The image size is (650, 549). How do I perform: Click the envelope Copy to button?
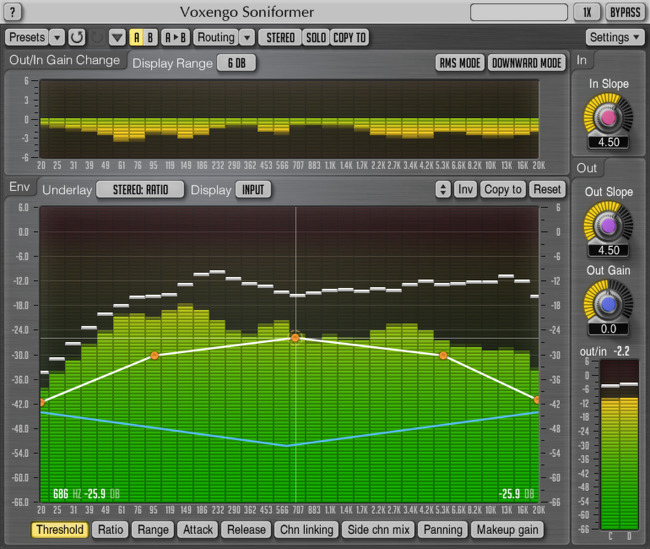503,189
